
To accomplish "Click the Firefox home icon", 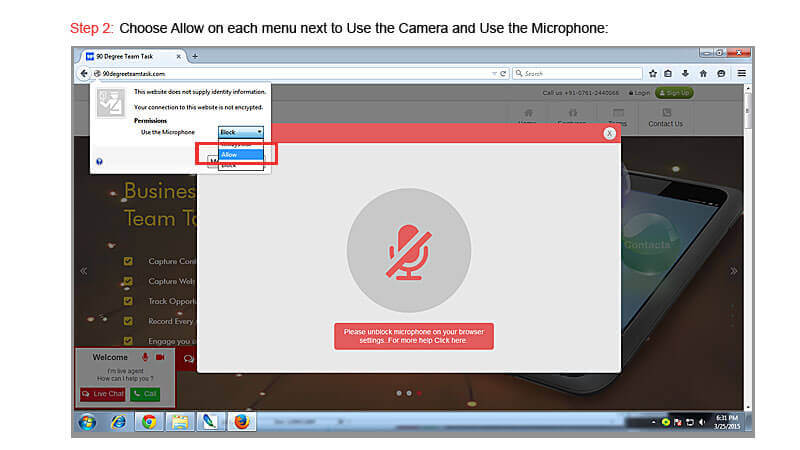I will 703,73.
